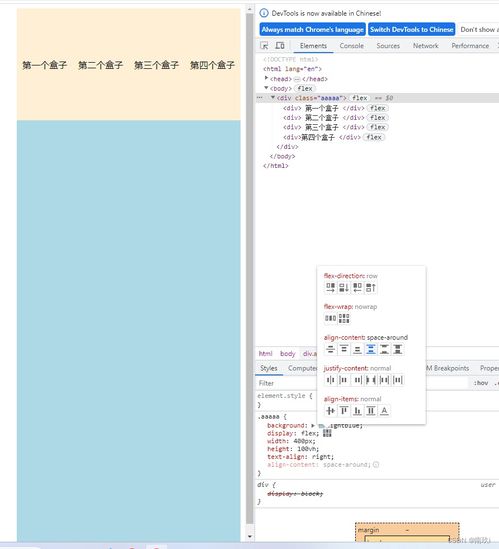Set justify-content to center
The image size is (499, 549).
[x=330, y=380]
